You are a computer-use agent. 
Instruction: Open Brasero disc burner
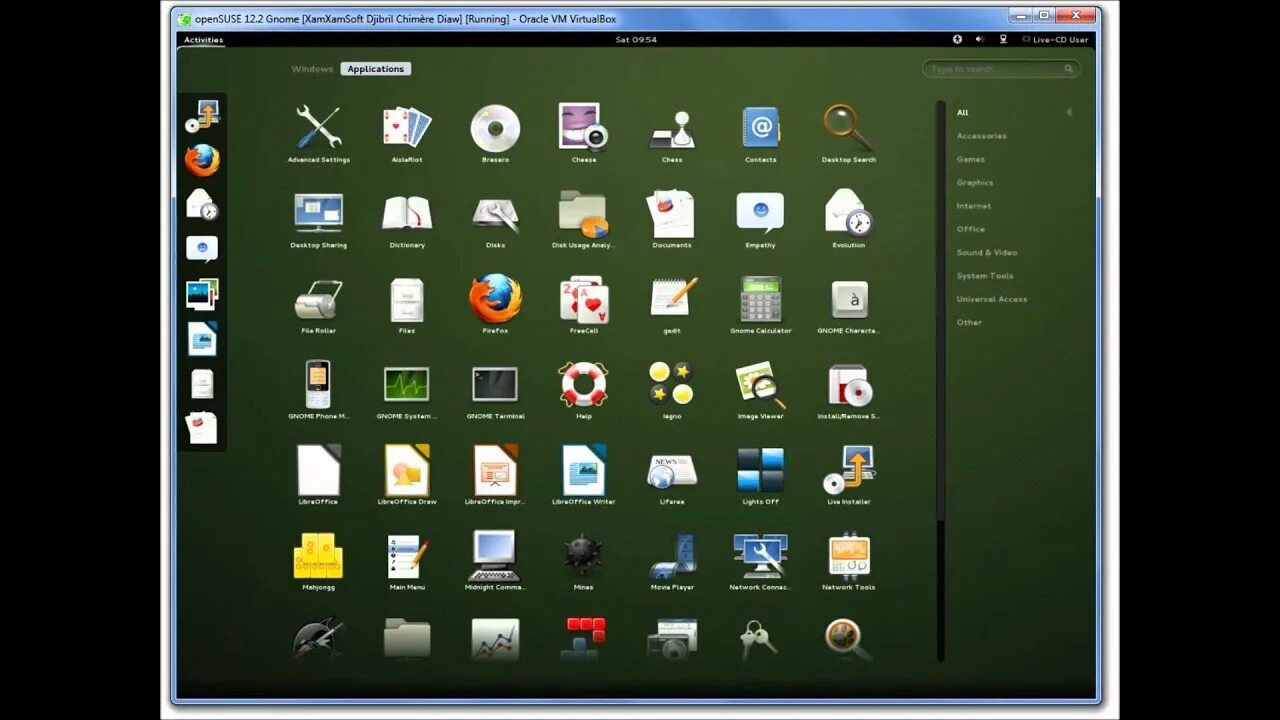pyautogui.click(x=495, y=133)
